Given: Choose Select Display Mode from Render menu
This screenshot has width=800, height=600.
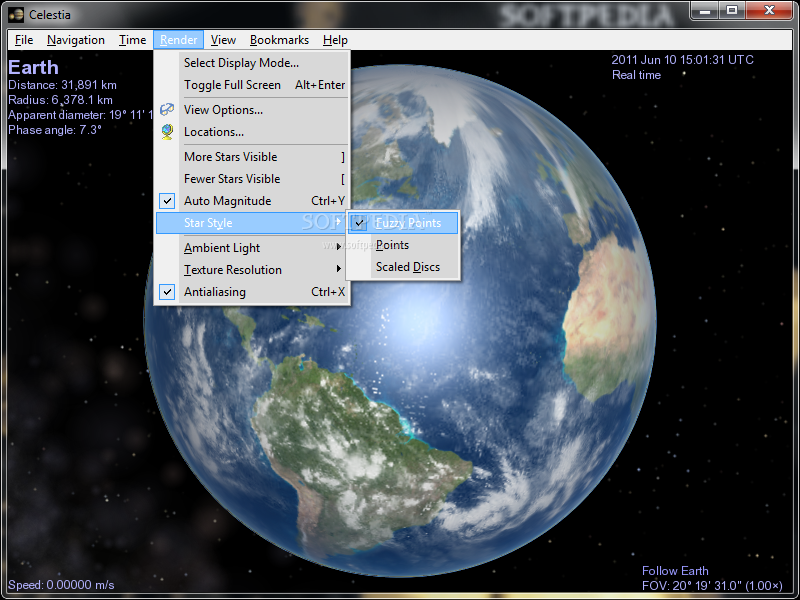Looking at the screenshot, I should pos(252,63).
